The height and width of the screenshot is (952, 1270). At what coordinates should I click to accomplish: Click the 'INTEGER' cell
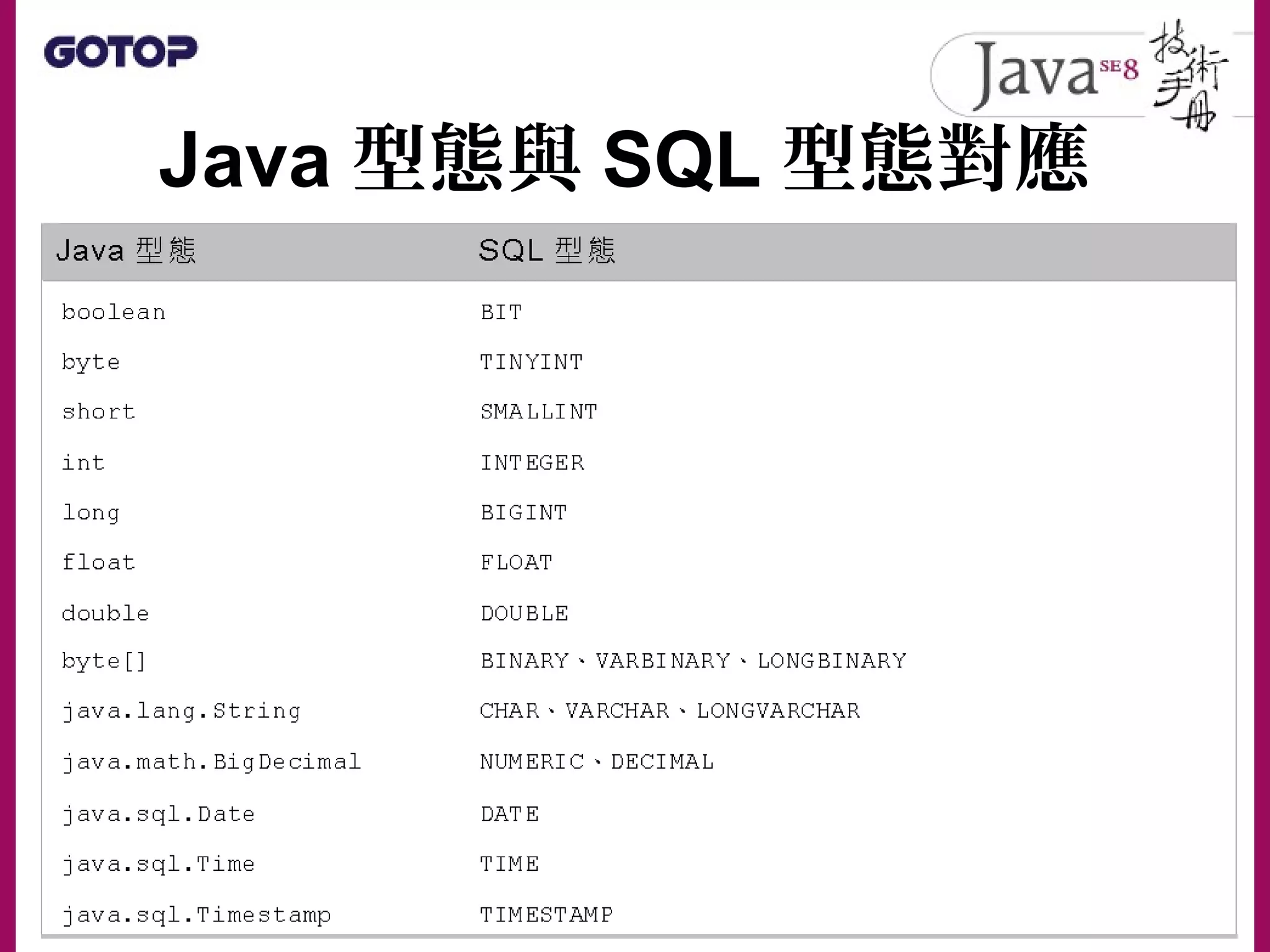point(533,462)
